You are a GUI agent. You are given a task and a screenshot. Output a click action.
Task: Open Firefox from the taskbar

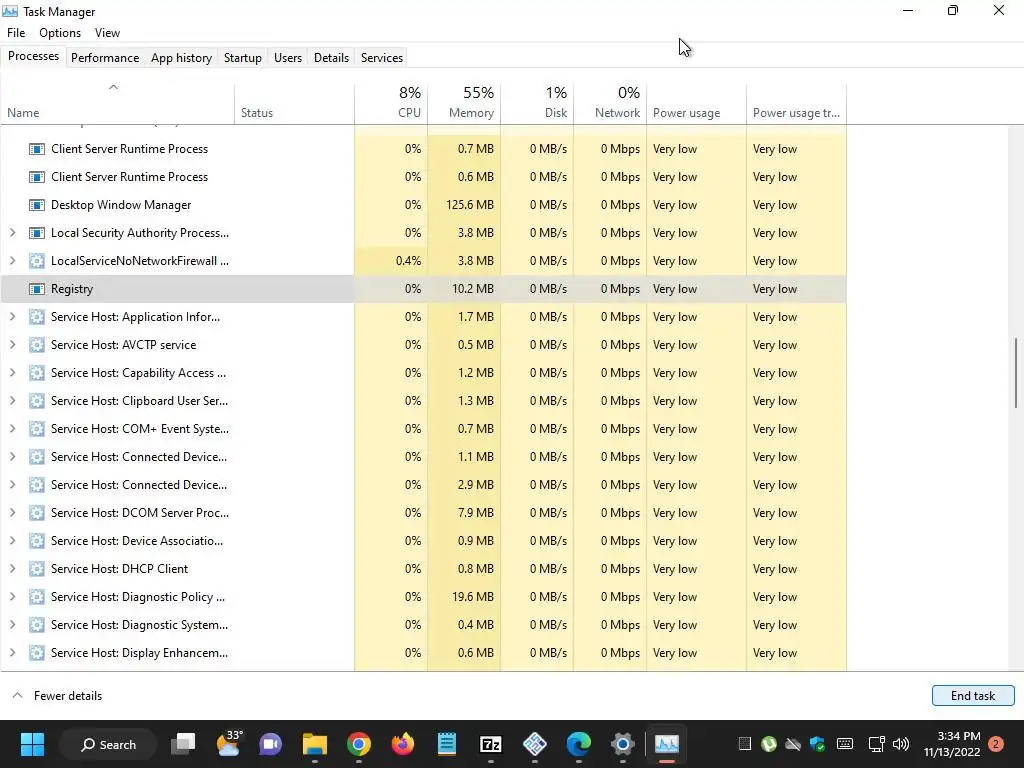[x=402, y=744]
